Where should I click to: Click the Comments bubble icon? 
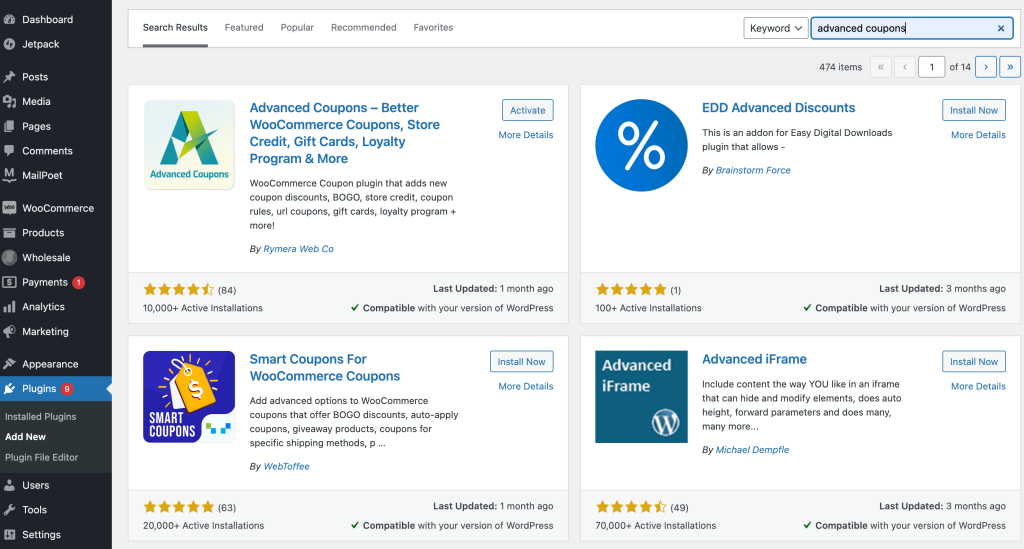(9, 151)
